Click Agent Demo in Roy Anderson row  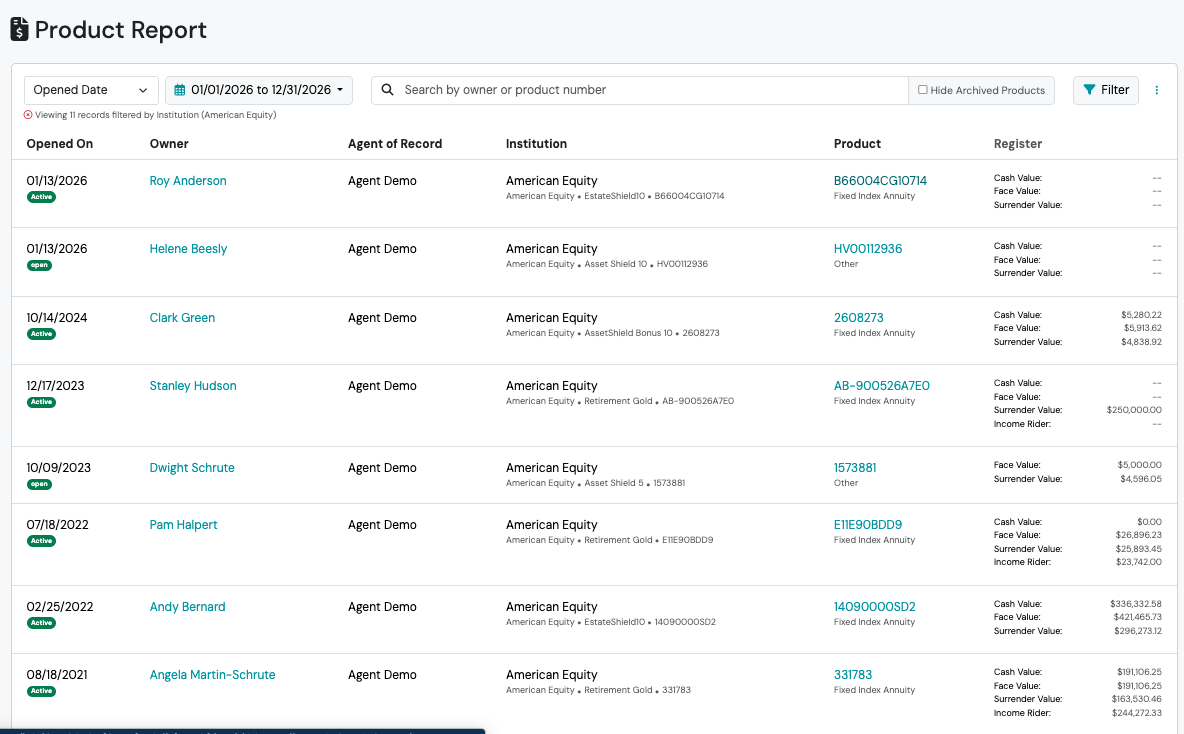tap(382, 180)
